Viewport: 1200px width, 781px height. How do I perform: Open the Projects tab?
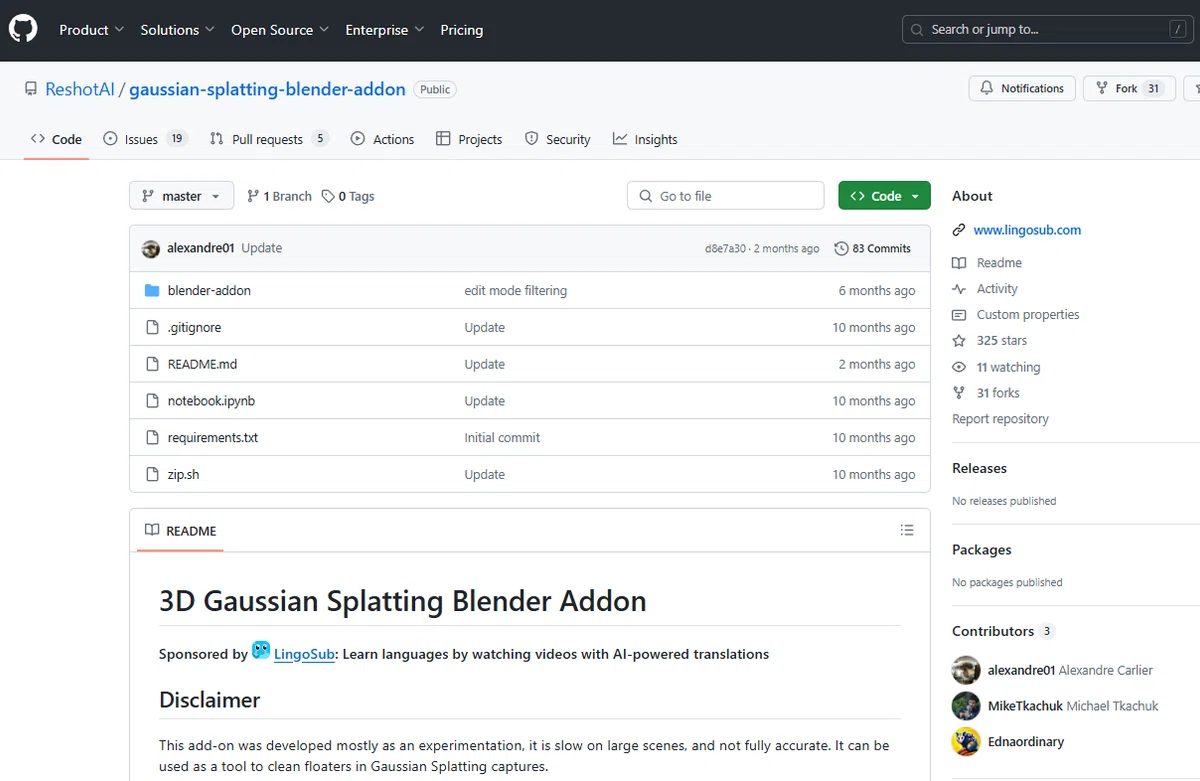tap(469, 139)
